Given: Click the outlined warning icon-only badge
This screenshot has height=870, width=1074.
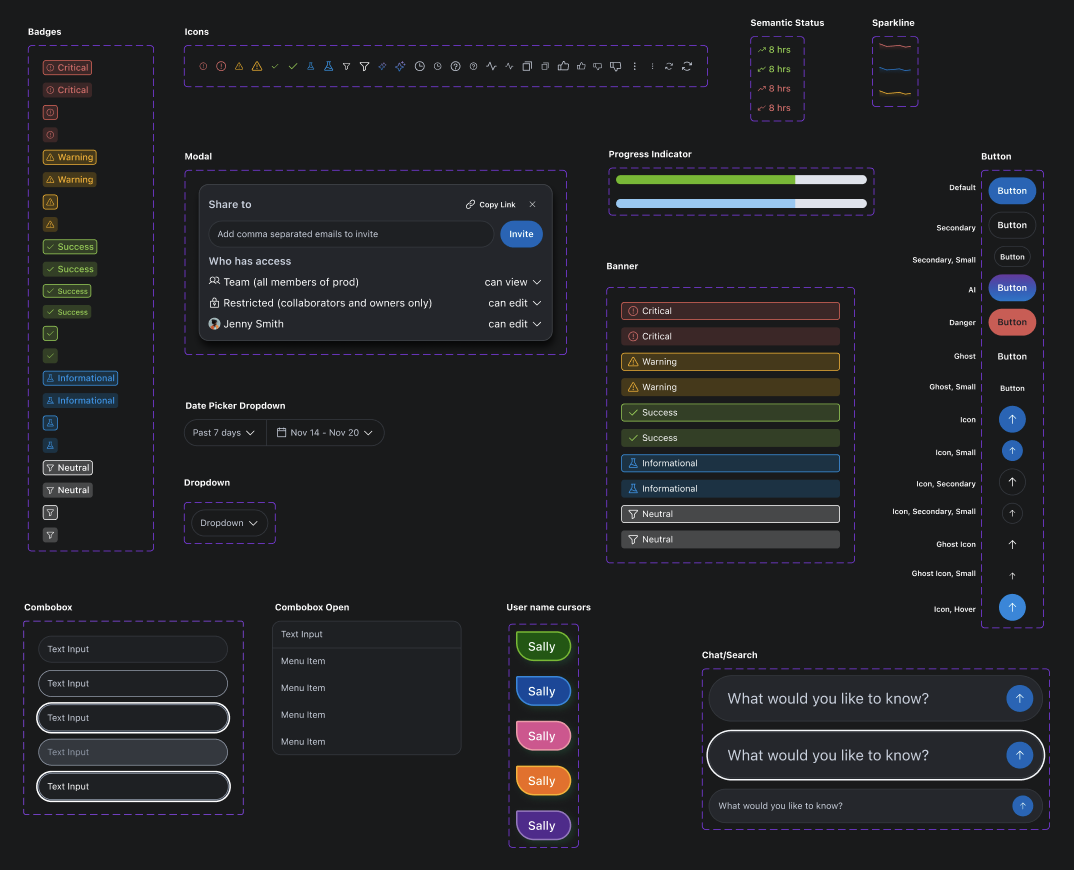Looking at the screenshot, I should click(x=50, y=202).
